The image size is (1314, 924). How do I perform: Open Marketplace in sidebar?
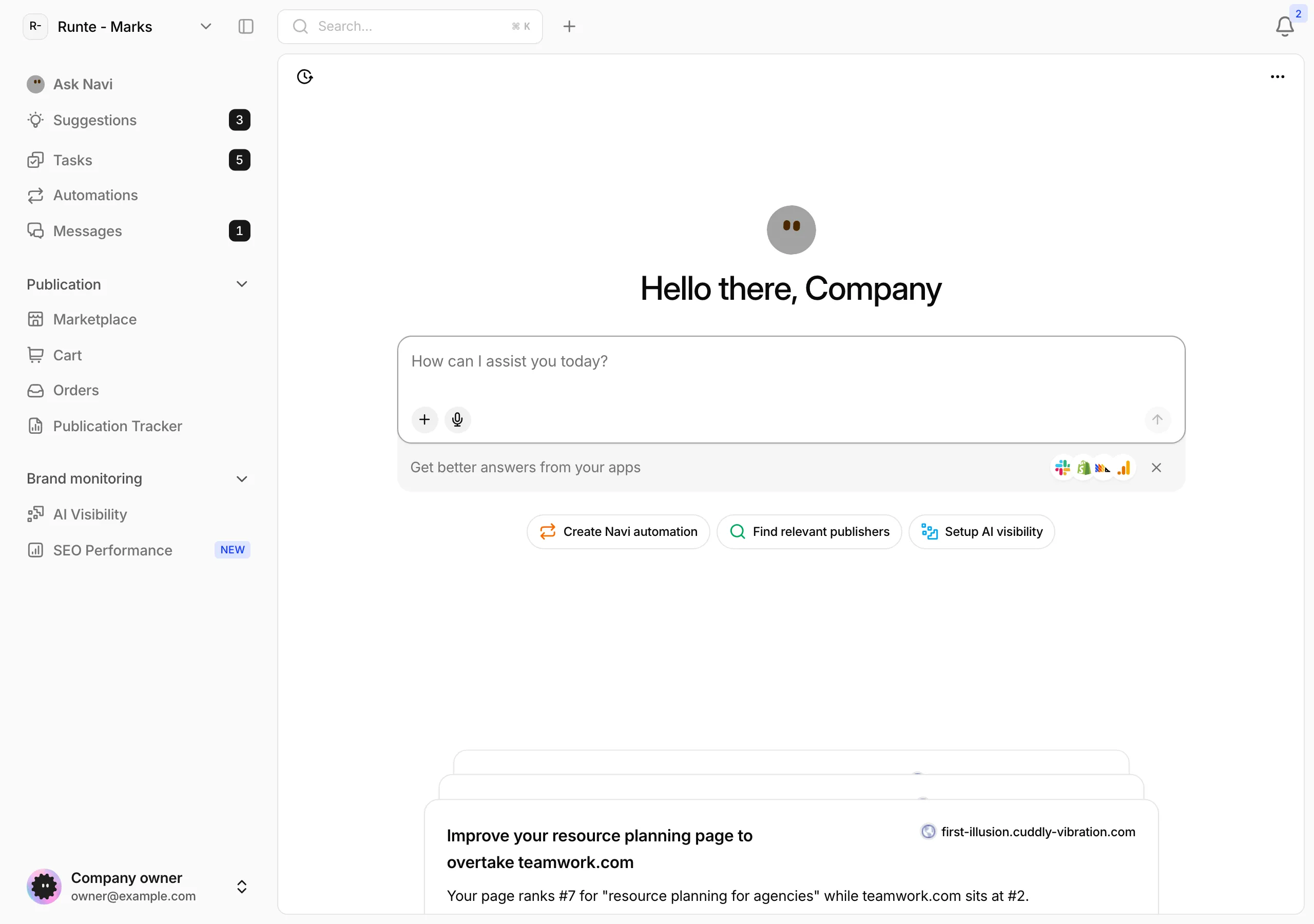(x=138, y=319)
